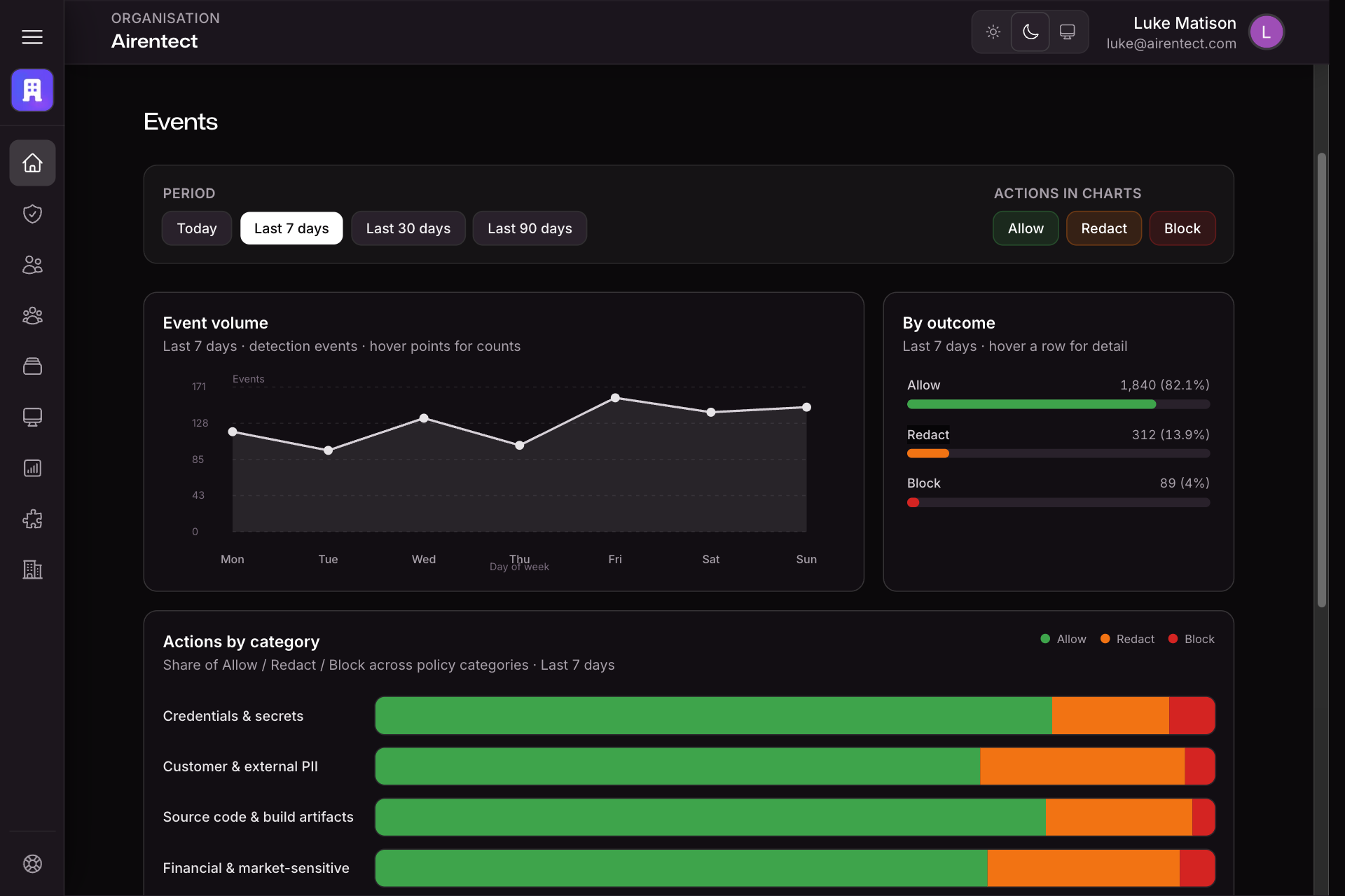Viewport: 1345px width, 896px height.
Task: Select the Last 30 days period
Action: pos(408,228)
